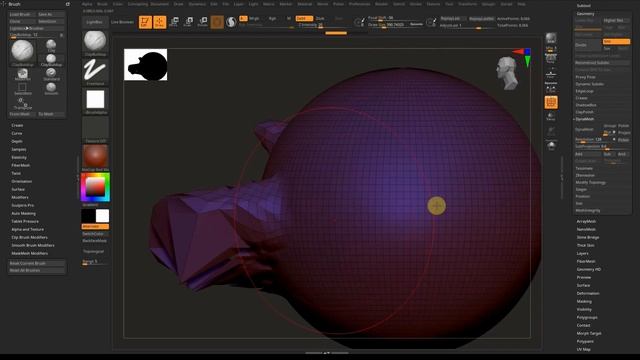Open the Stroke menu

416,4
